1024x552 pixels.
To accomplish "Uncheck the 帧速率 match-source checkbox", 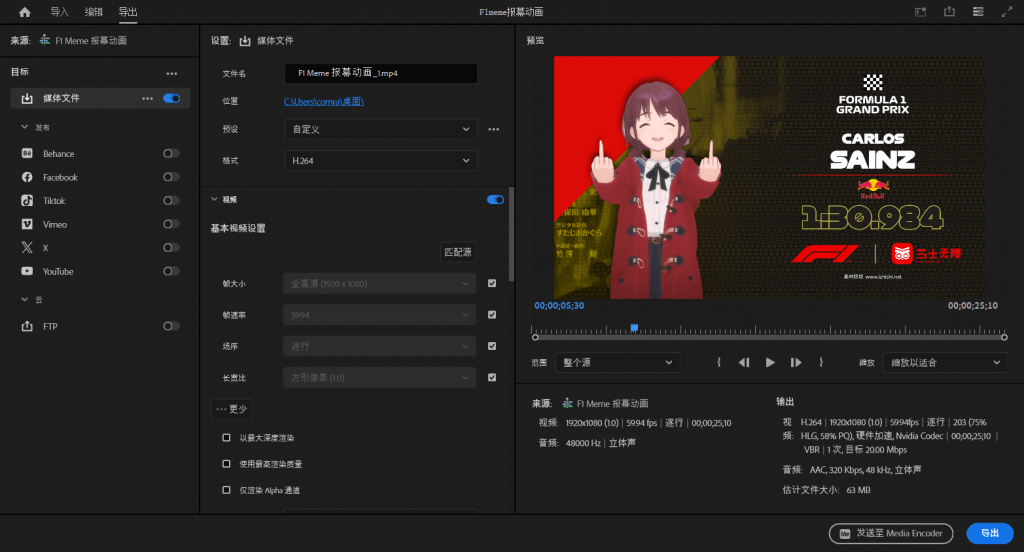I will [492, 315].
